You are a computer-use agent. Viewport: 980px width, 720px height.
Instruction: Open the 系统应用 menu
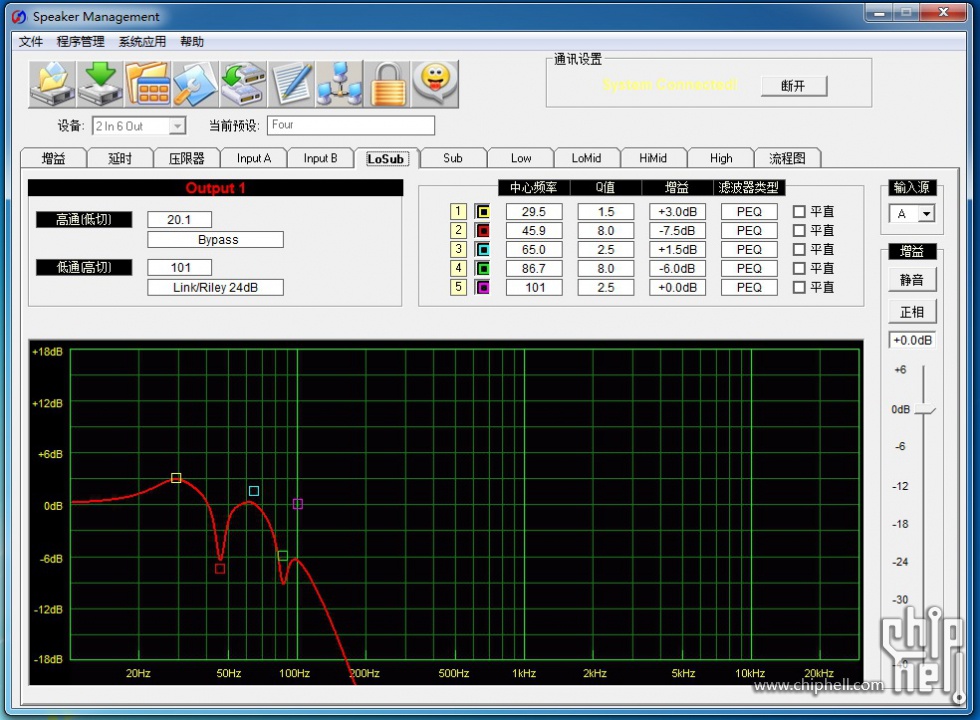click(142, 42)
